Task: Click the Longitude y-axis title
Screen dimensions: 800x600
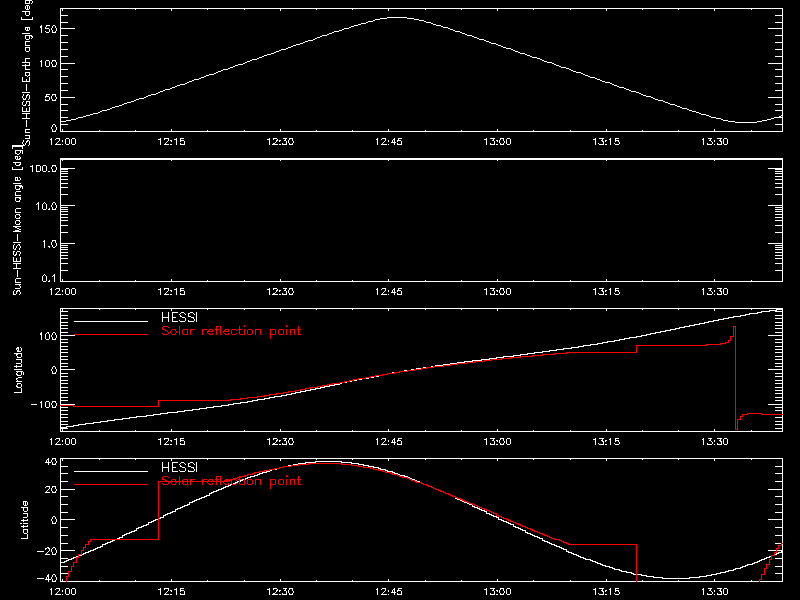Action: (18, 370)
